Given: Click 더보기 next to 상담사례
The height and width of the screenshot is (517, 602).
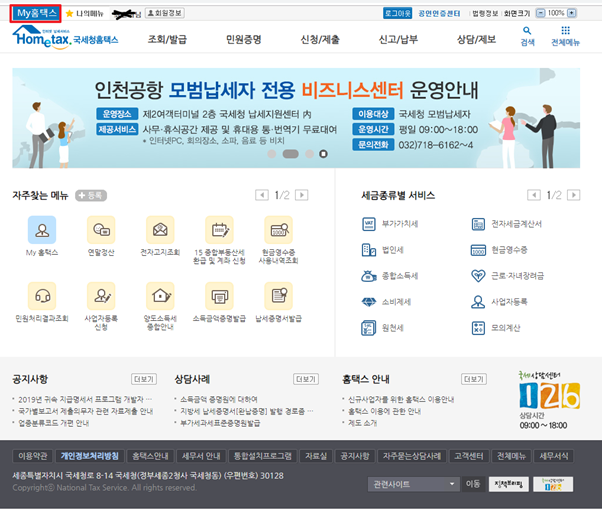Looking at the screenshot, I should point(306,379).
